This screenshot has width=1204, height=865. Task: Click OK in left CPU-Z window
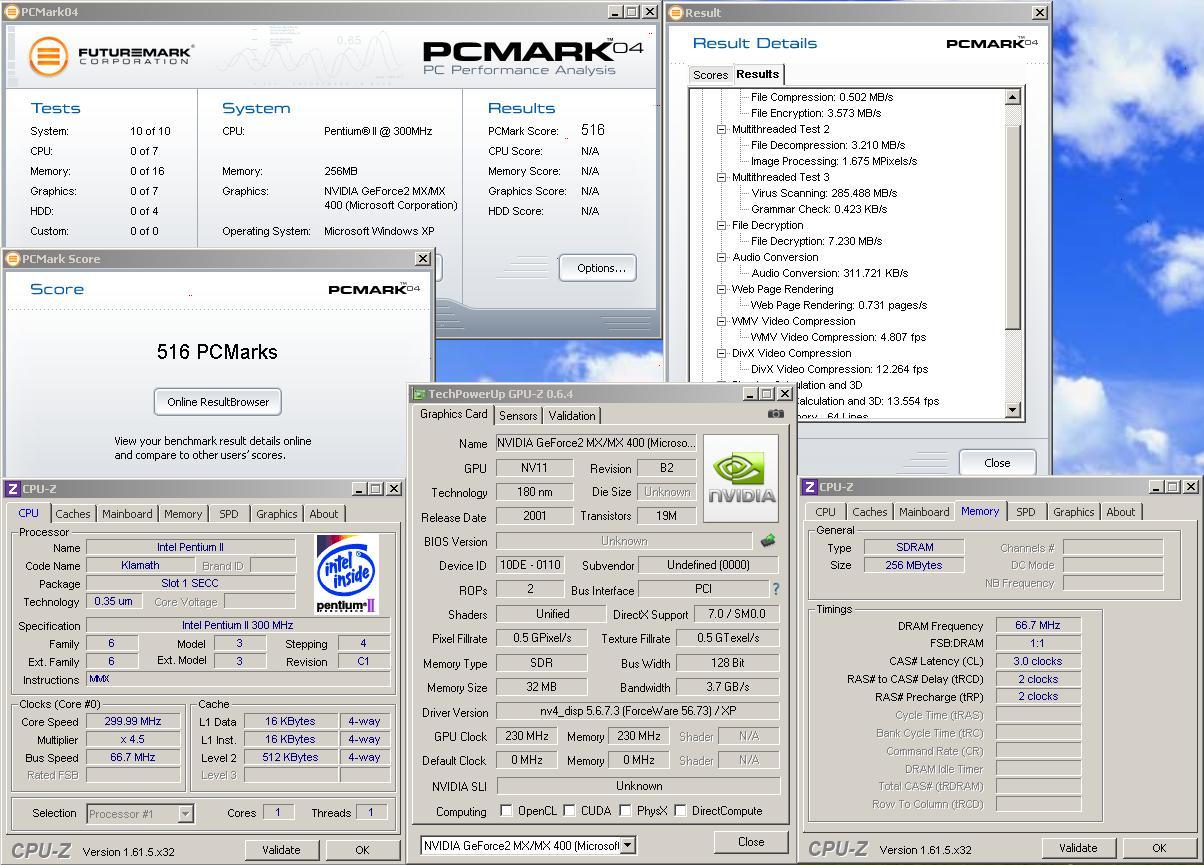coord(362,850)
